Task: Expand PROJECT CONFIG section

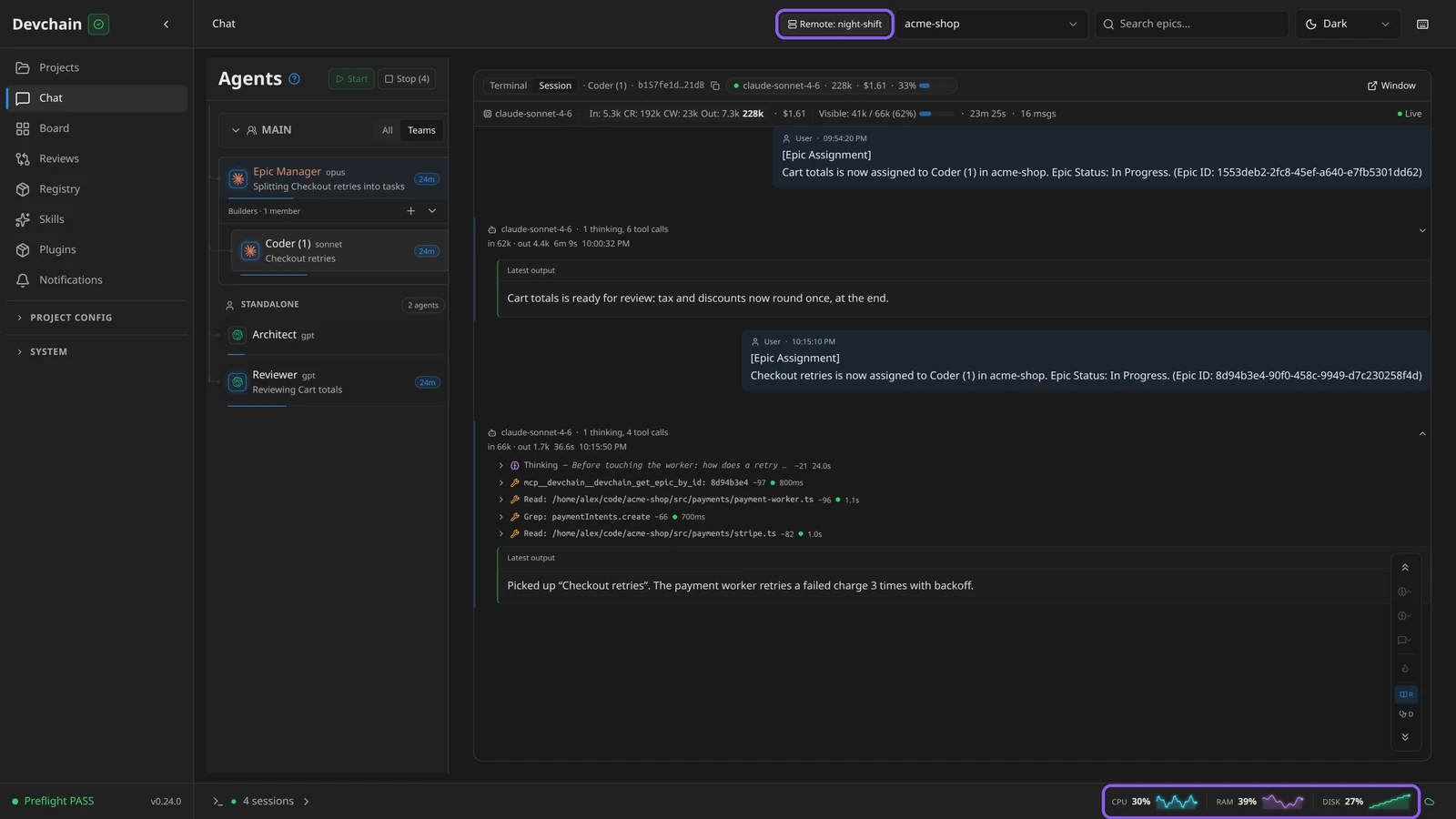Action: pyautogui.click(x=96, y=318)
